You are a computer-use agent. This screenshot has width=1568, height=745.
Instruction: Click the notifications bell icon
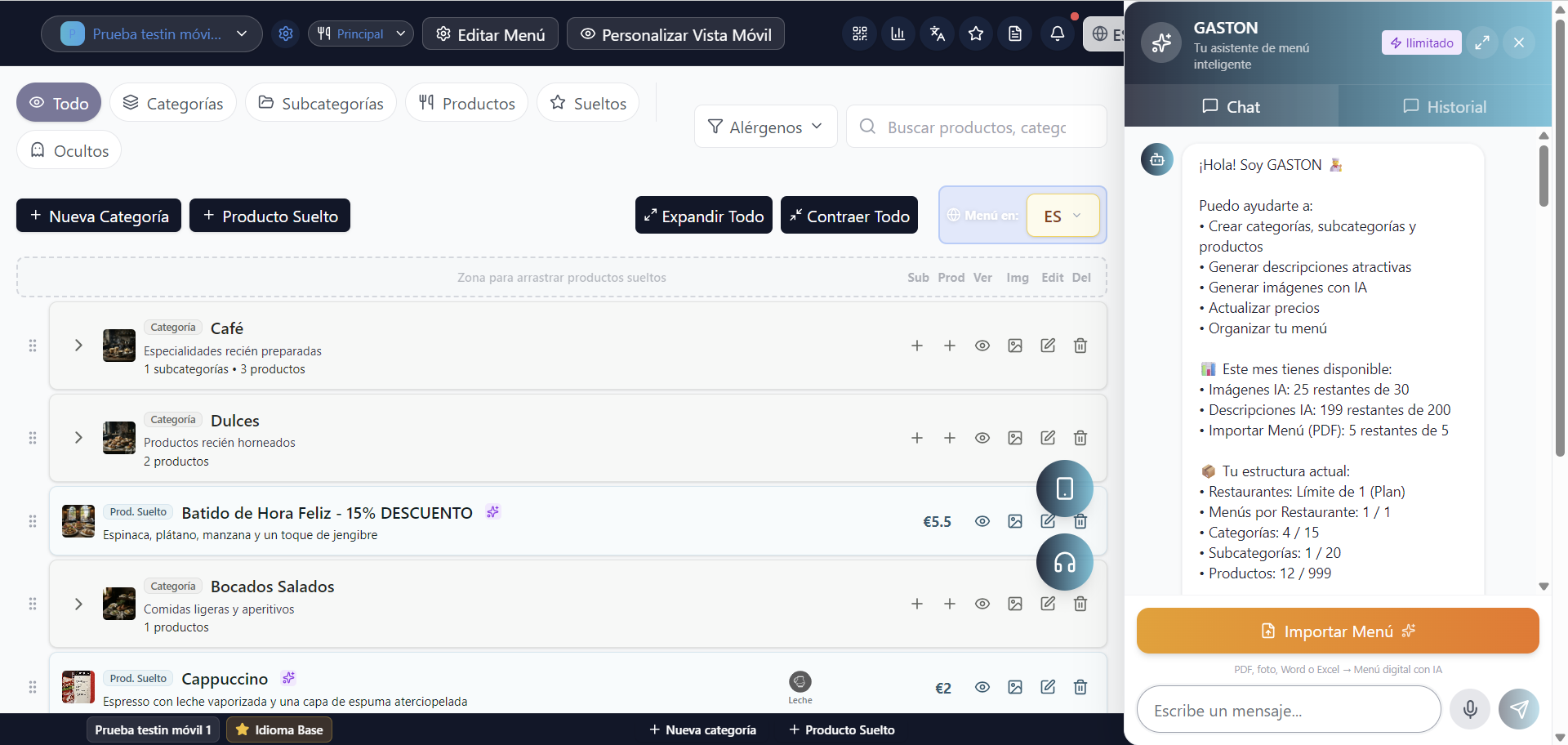1057,33
